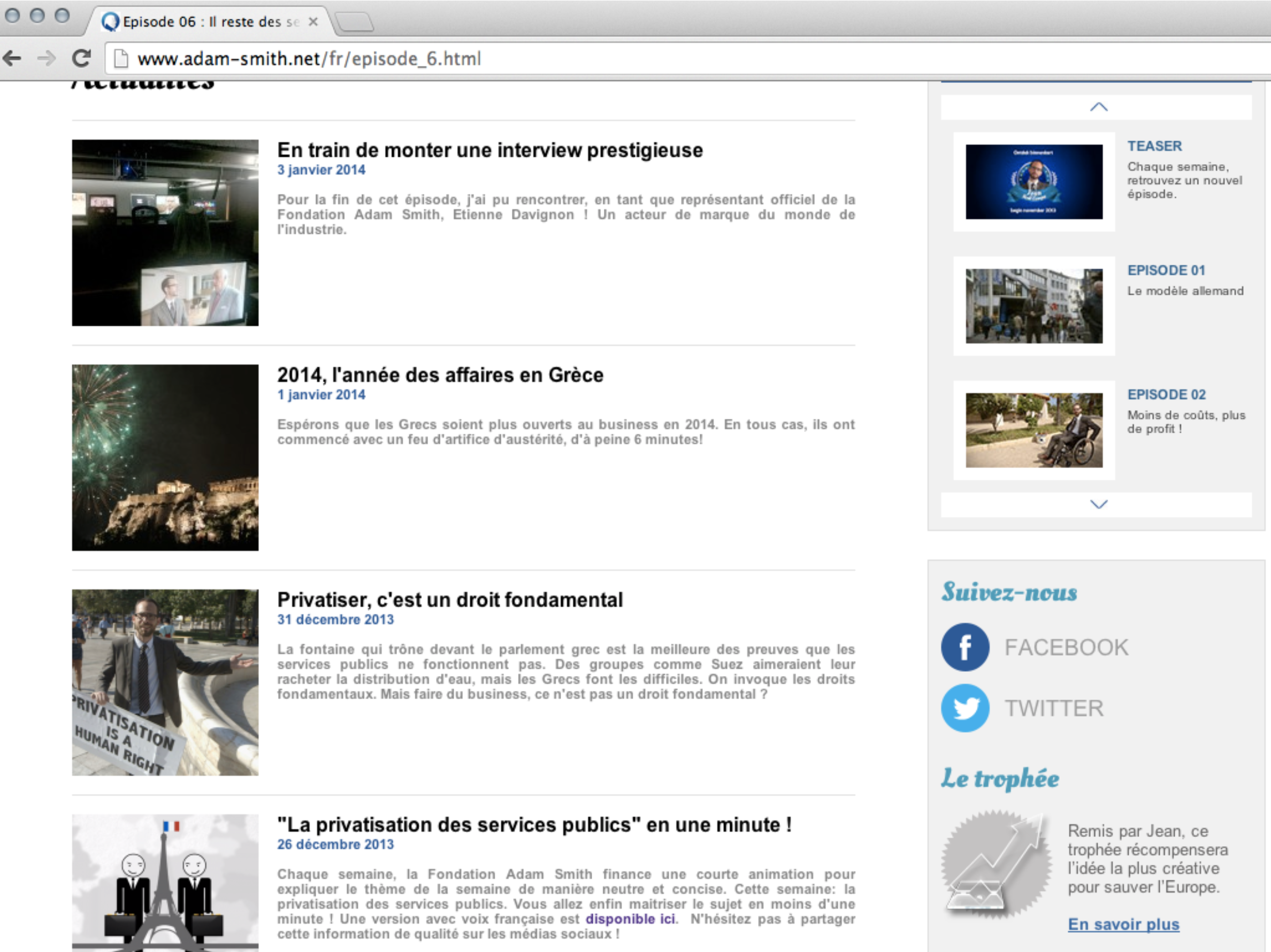Click the 'Privatisation is a human right' photo
Screen dimensions: 1271x952
point(165,682)
